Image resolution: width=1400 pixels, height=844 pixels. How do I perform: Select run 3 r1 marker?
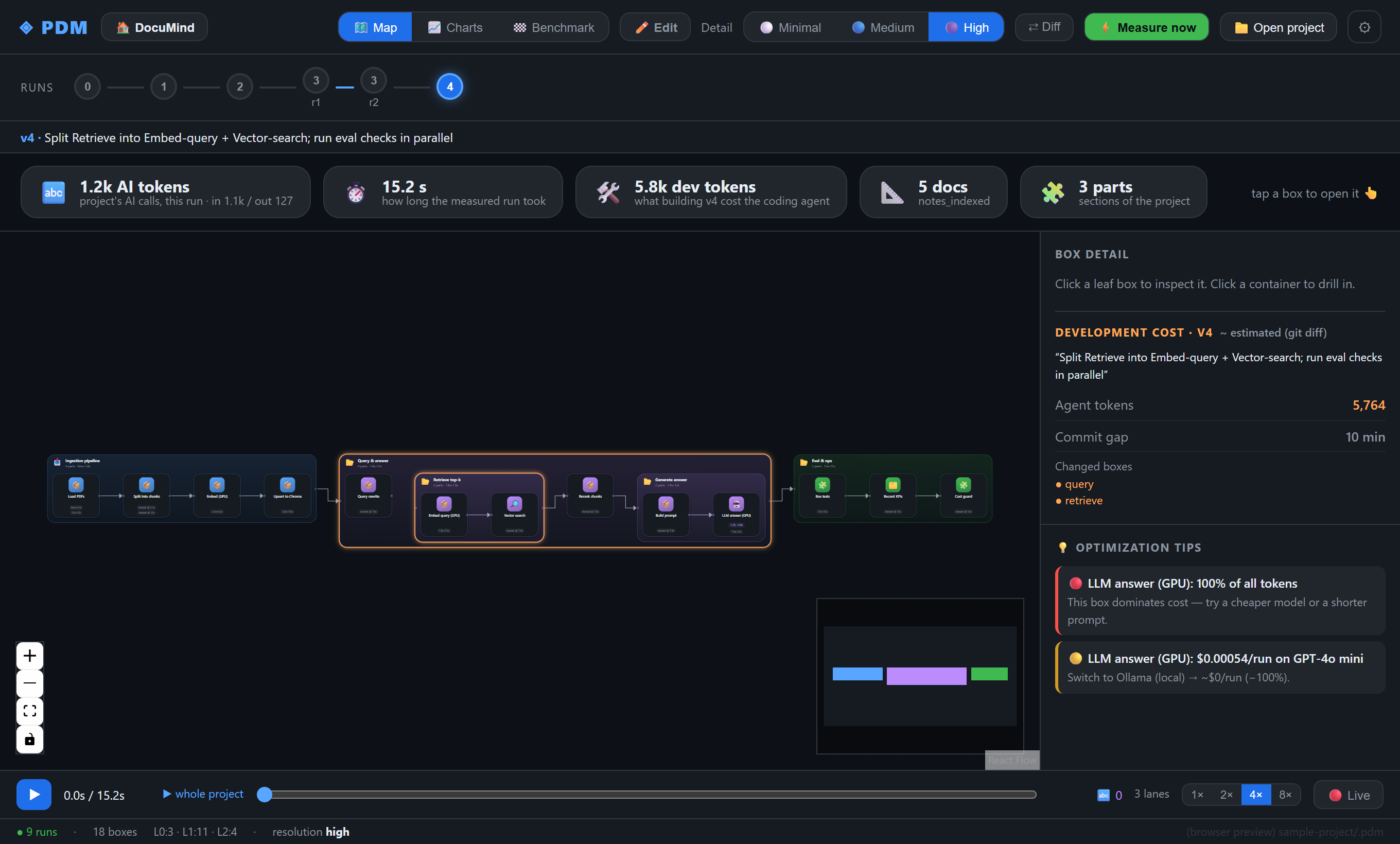(316, 81)
